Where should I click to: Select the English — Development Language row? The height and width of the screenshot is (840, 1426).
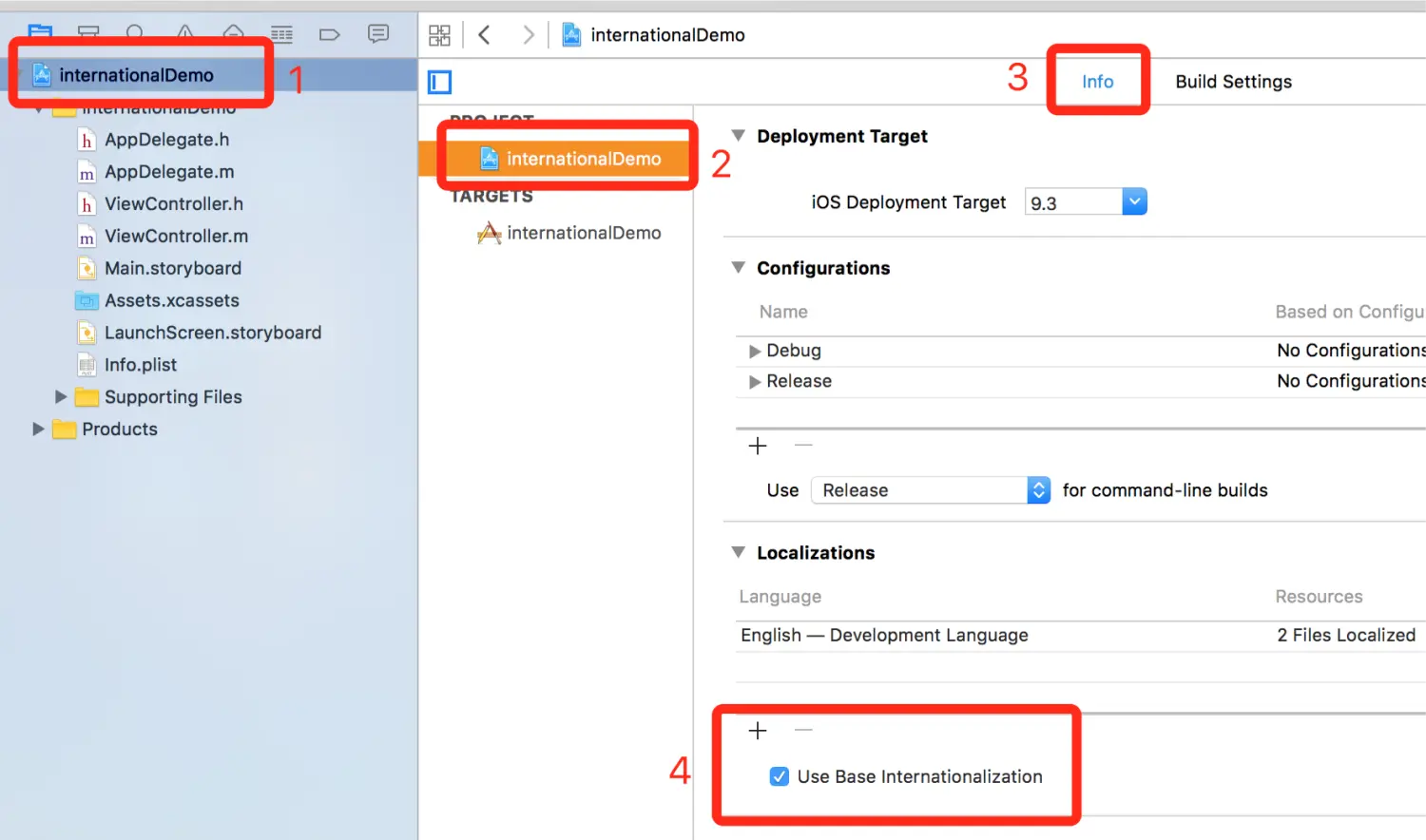coord(1081,636)
